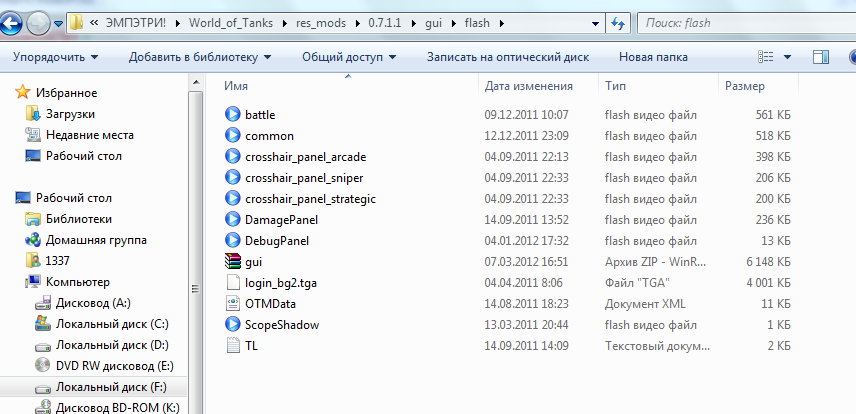Click 'gui' breadcrumb segment in address bar
This screenshot has height=414, width=856.
click(433, 23)
